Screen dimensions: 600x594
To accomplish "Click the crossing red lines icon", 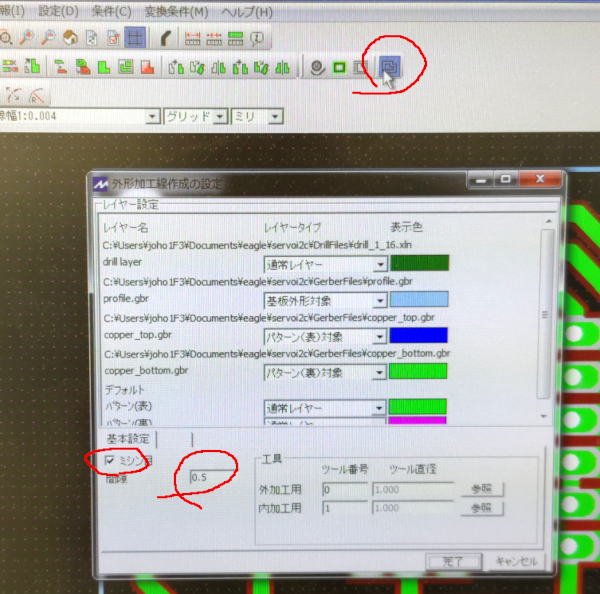I will [x=14, y=95].
